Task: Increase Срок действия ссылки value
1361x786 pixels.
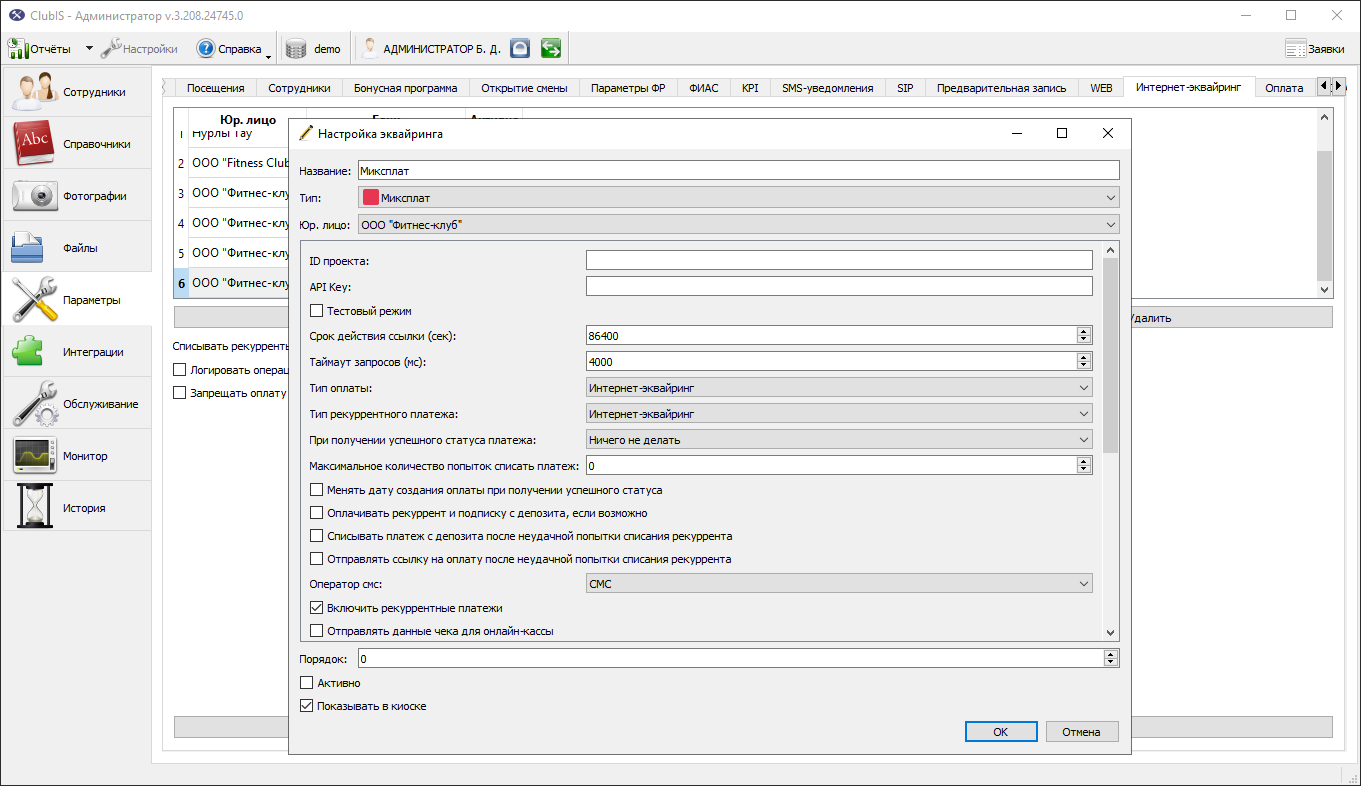Action: pos(1084,332)
